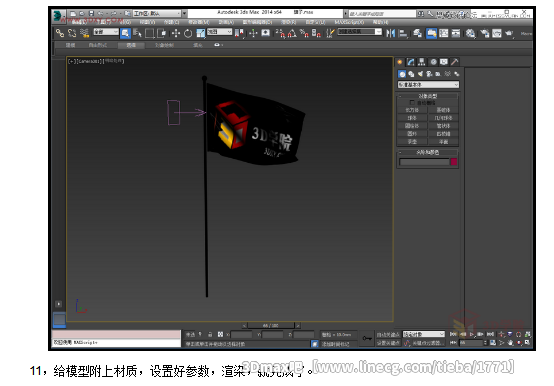554x386 pixels.
Task: Show the Shapes create category
Action: [411, 74]
